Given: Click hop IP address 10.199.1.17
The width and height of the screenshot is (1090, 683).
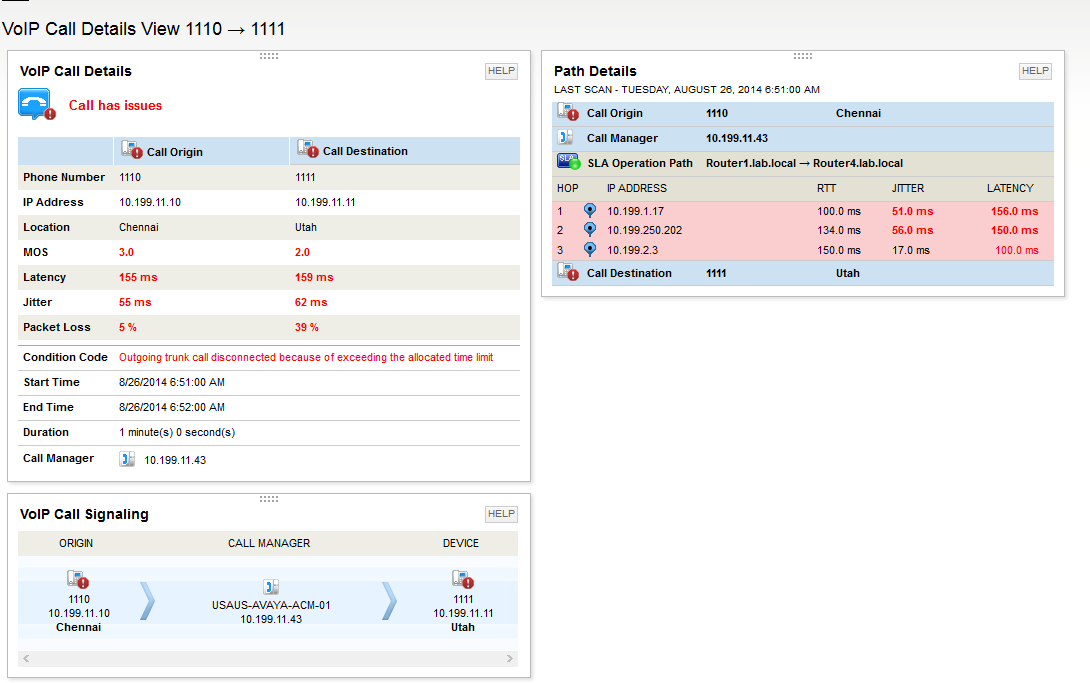Looking at the screenshot, I should pos(635,211).
